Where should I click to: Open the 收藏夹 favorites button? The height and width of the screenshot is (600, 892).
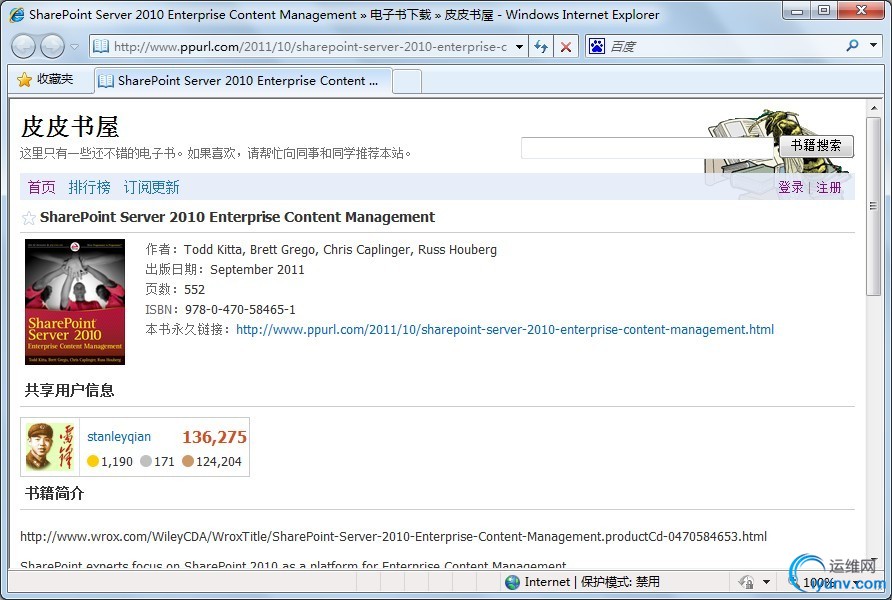(46, 80)
